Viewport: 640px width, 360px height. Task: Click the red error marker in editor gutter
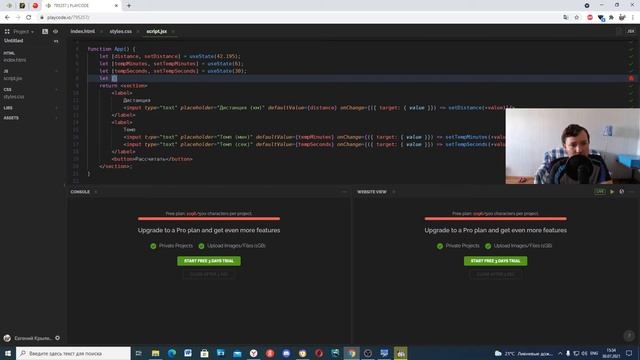click(x=631, y=78)
